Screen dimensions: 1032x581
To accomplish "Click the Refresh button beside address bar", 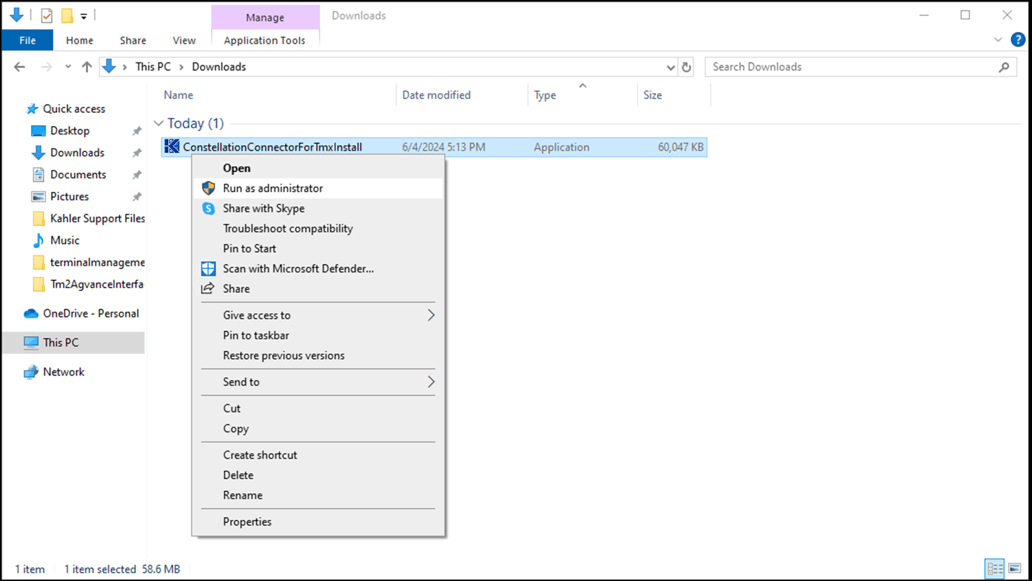I will 686,67.
